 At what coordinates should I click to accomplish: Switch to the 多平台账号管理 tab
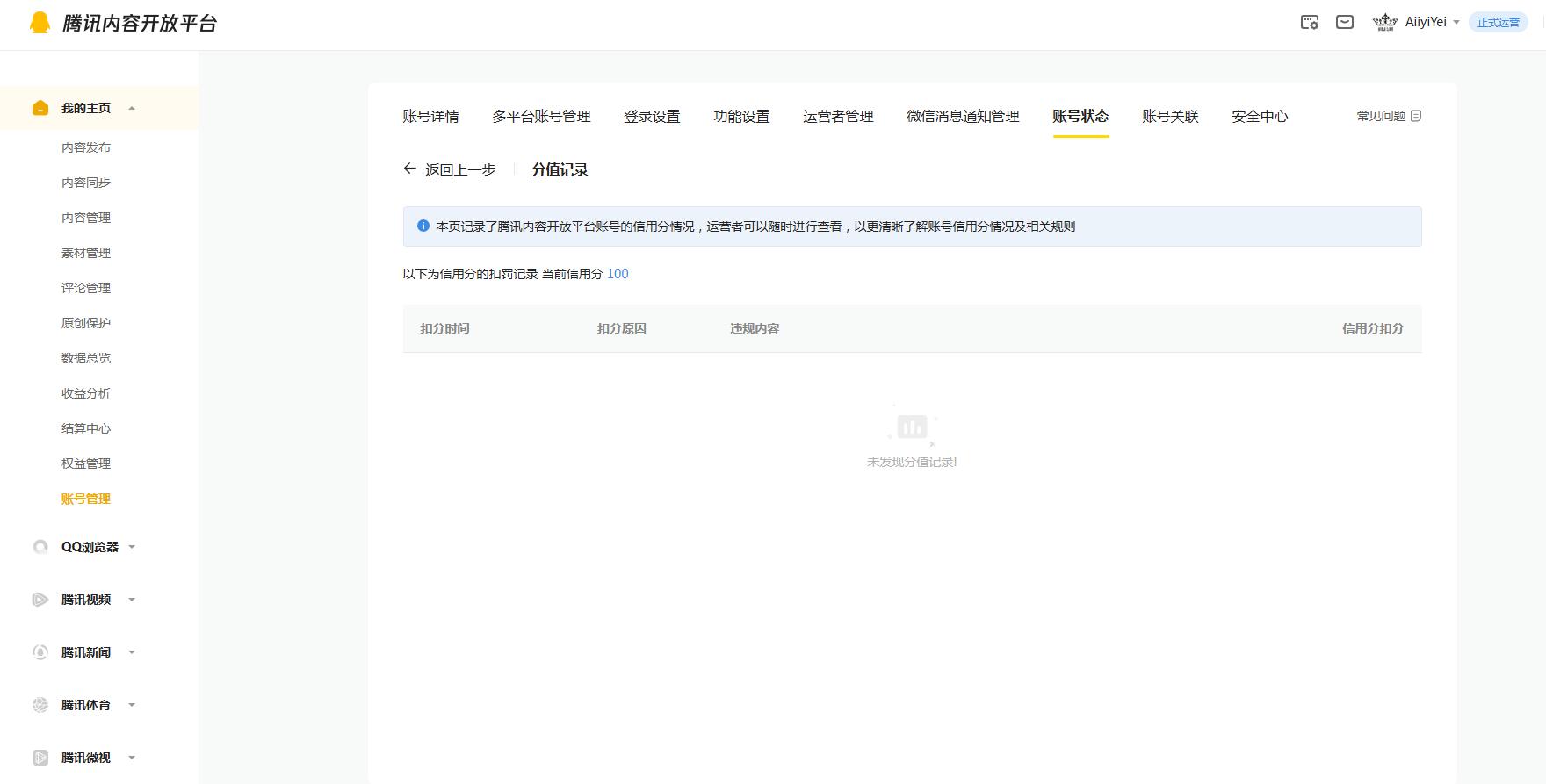pos(541,116)
